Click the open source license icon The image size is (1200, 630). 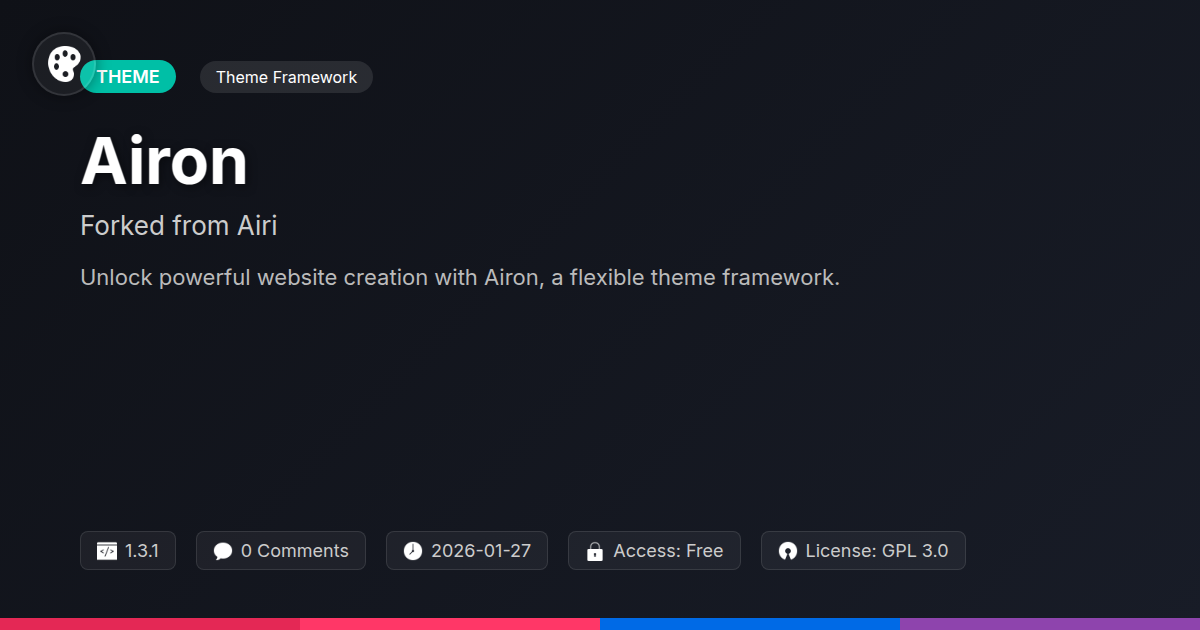[788, 551]
